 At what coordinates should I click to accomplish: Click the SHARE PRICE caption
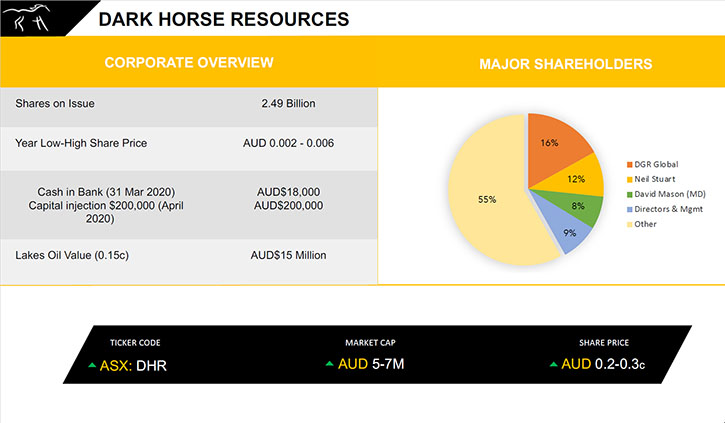(x=604, y=343)
